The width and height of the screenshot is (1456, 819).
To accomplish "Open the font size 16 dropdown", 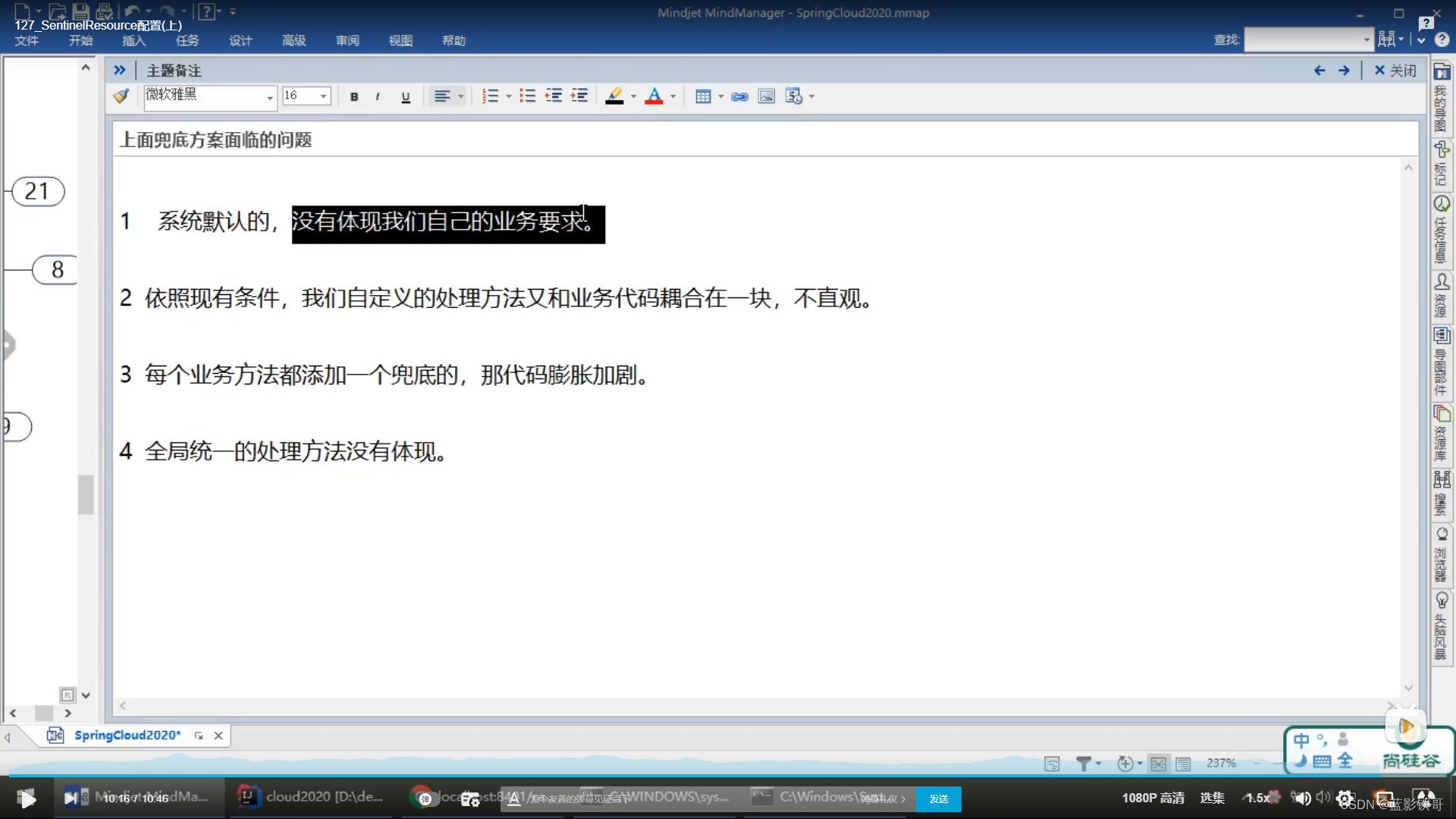I will (x=324, y=96).
